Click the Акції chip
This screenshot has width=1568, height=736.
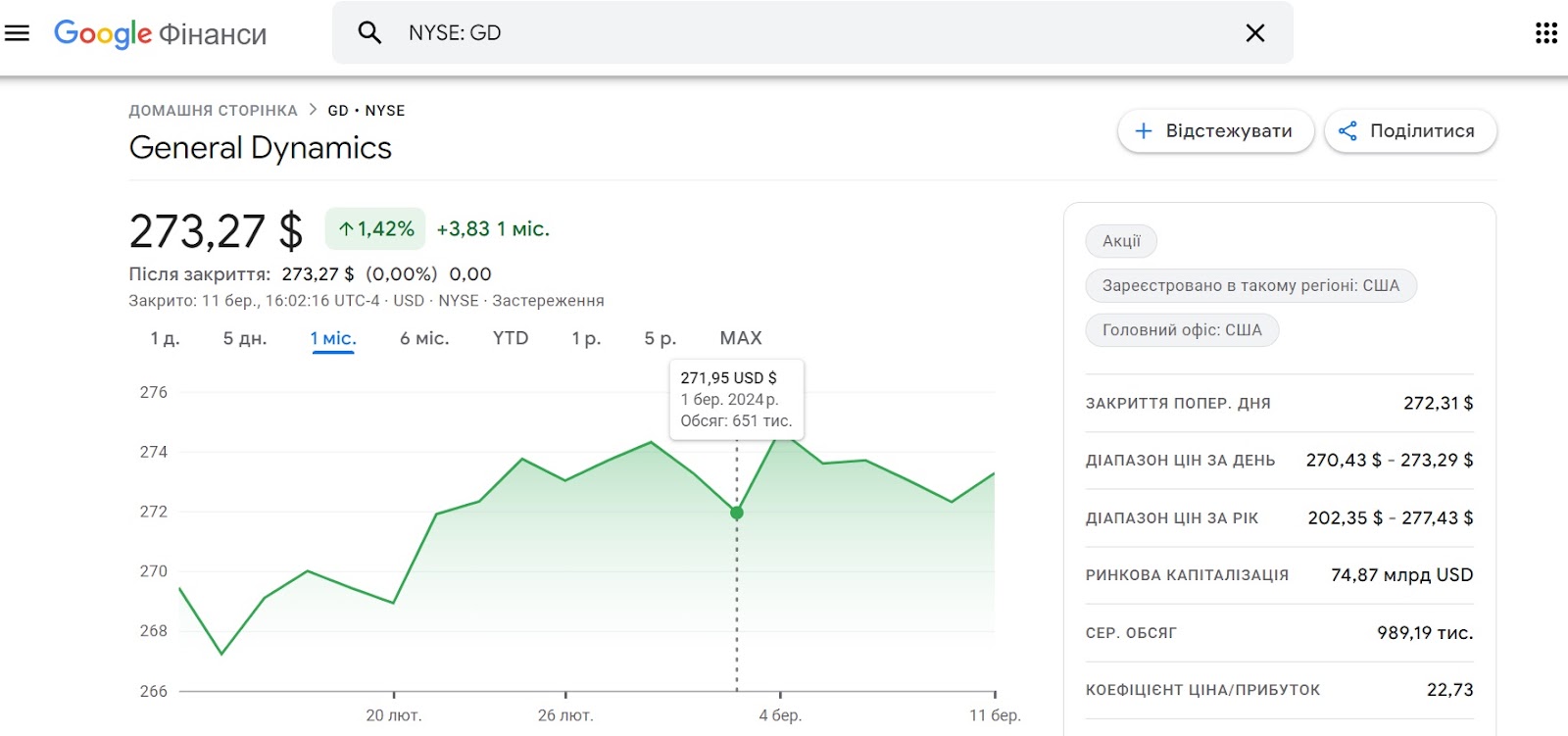(1121, 241)
